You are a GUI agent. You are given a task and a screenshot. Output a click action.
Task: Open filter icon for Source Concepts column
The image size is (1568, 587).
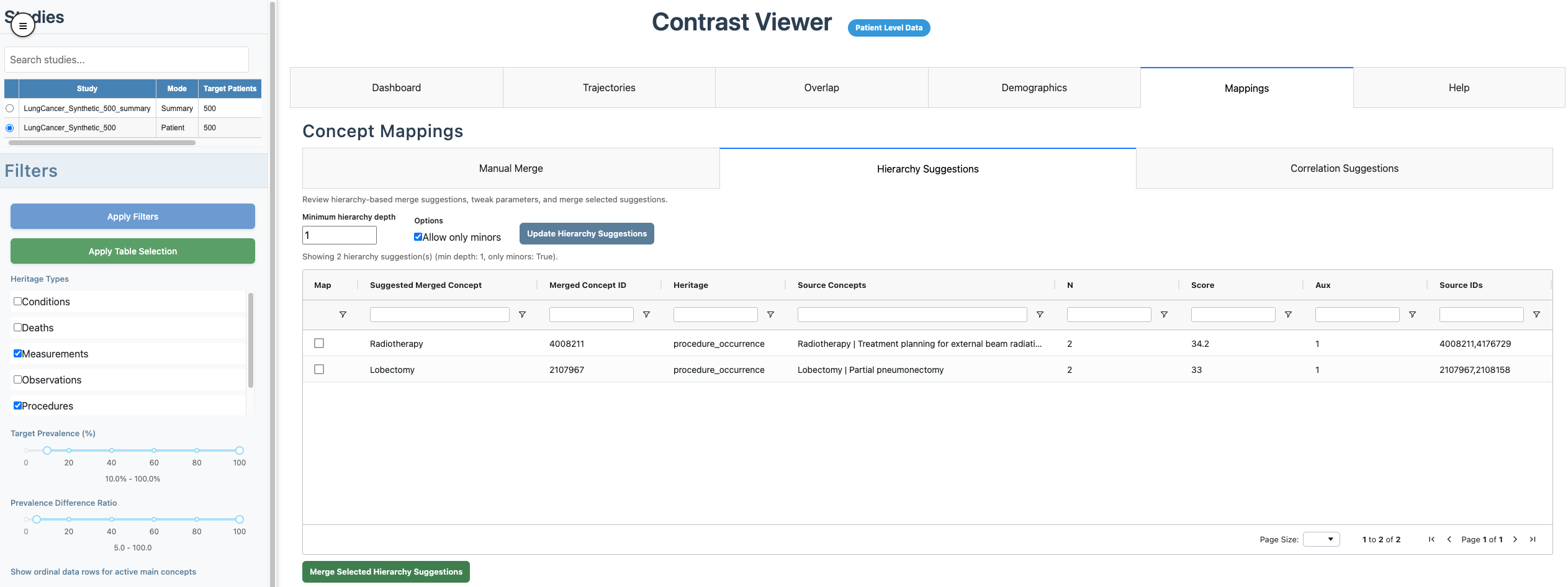pyautogui.click(x=1040, y=315)
